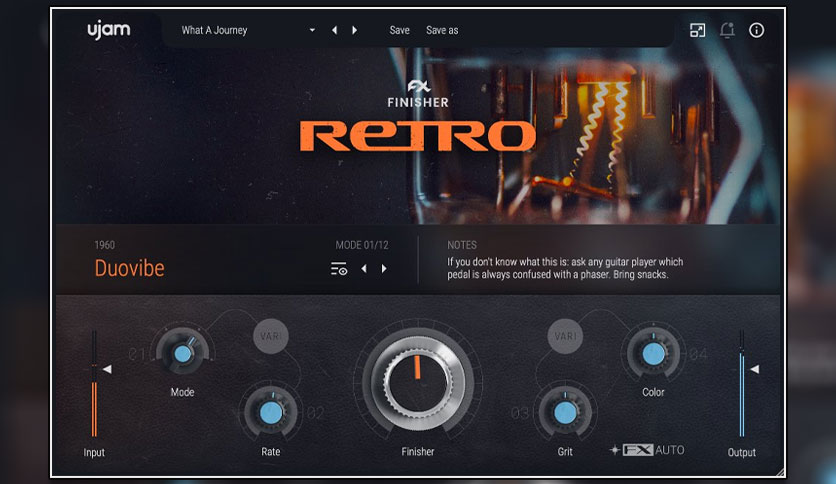Open the info icon

point(756,30)
